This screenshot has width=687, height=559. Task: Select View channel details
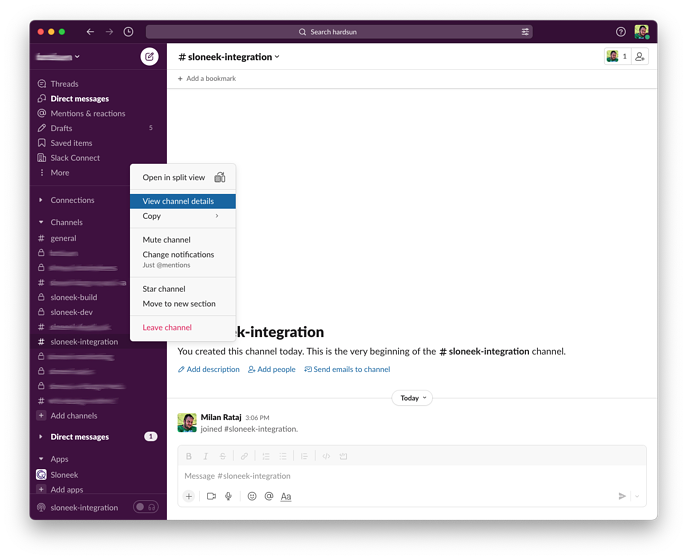click(183, 202)
